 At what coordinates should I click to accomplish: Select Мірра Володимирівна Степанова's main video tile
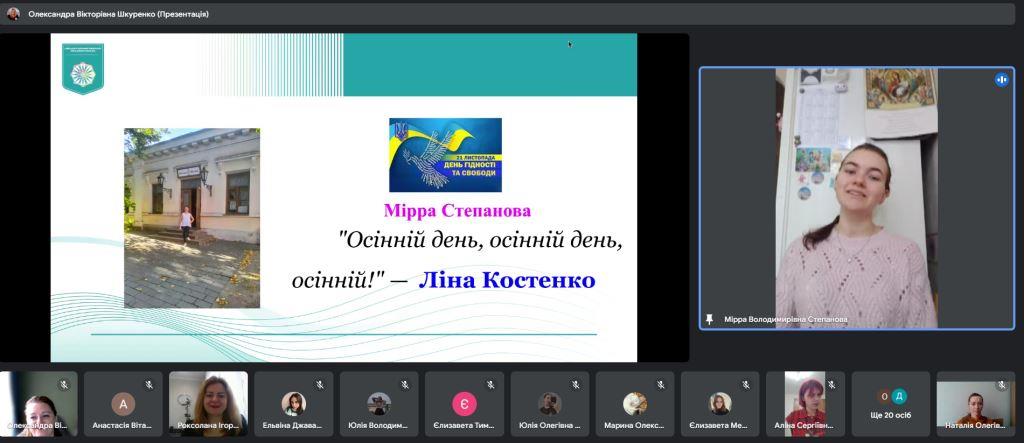pos(856,197)
